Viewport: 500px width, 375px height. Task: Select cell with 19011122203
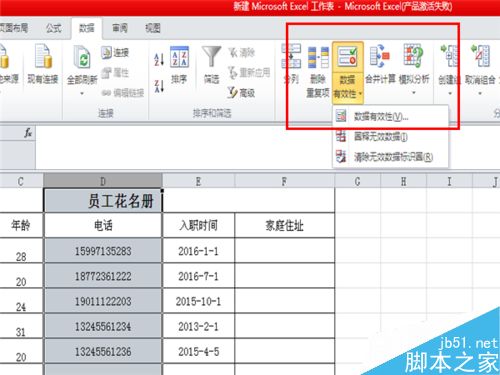pos(103,301)
